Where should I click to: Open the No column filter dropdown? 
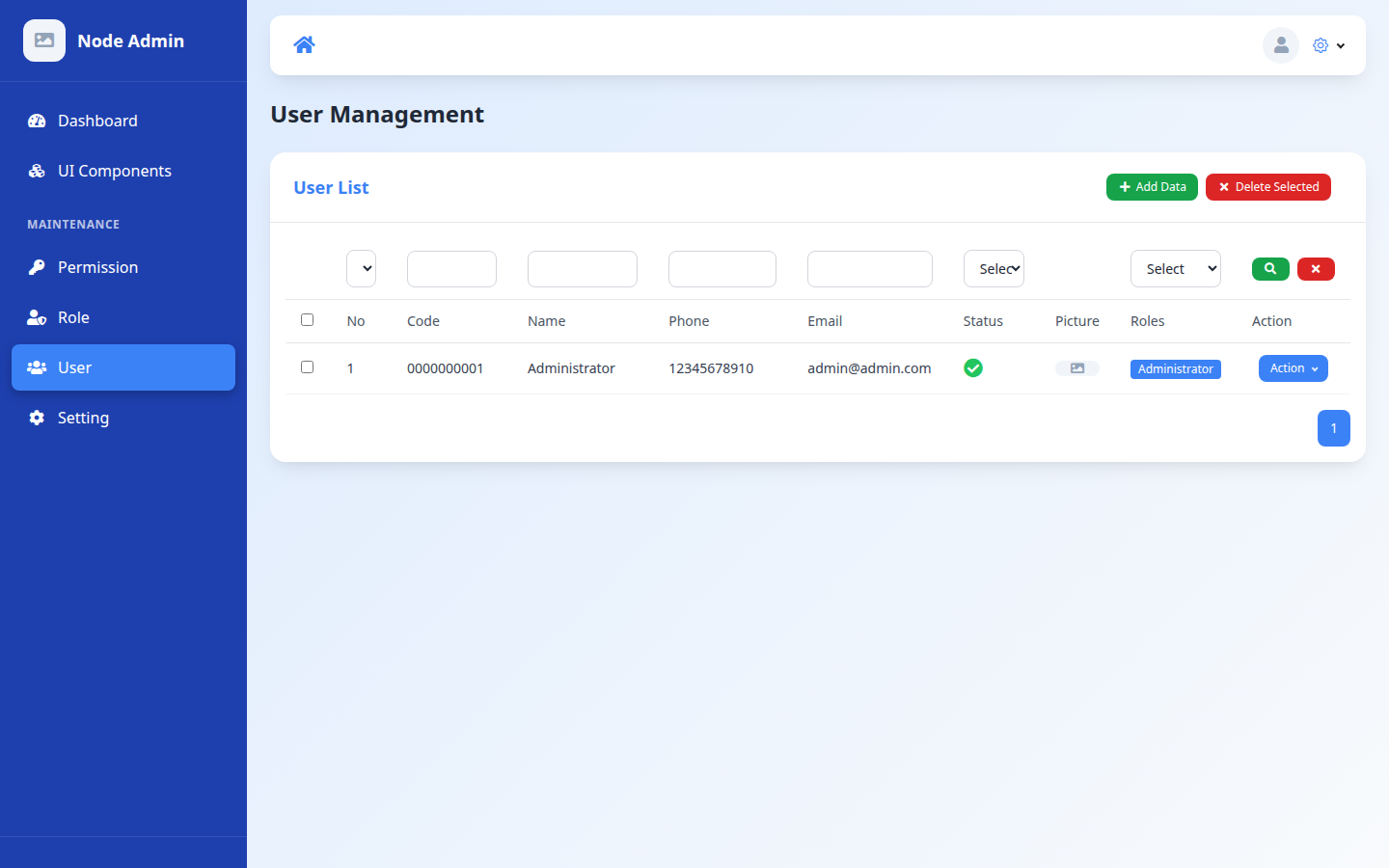[361, 269]
